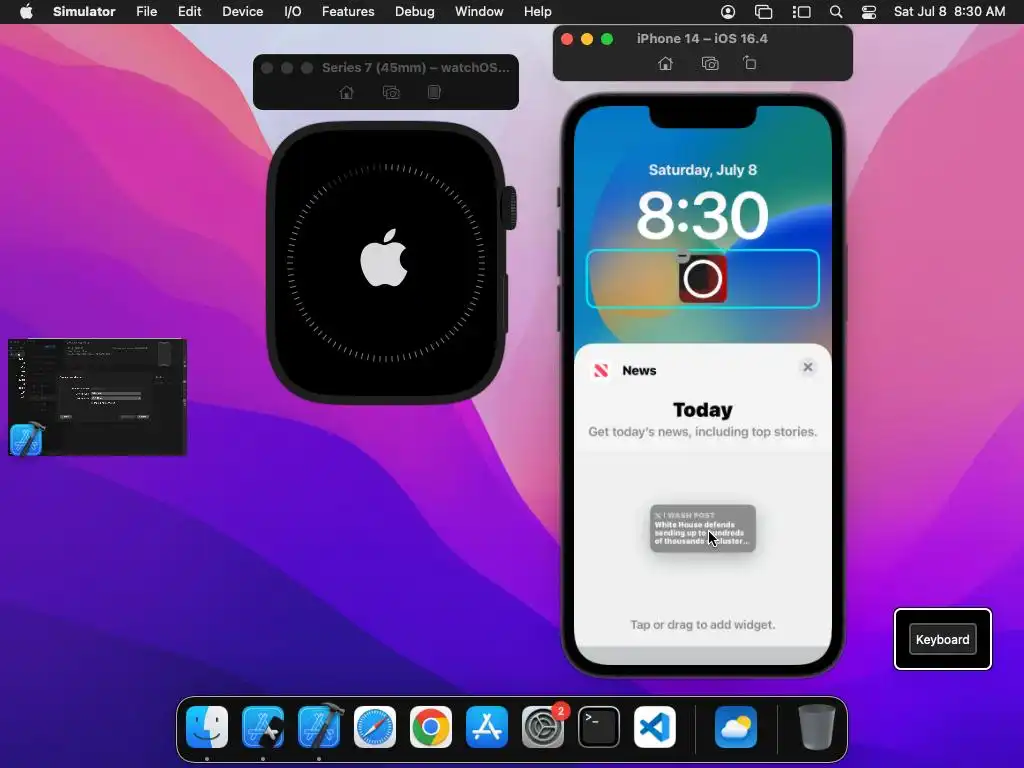Click the Watch simulator Home button
The width and height of the screenshot is (1024, 768).
point(347,92)
